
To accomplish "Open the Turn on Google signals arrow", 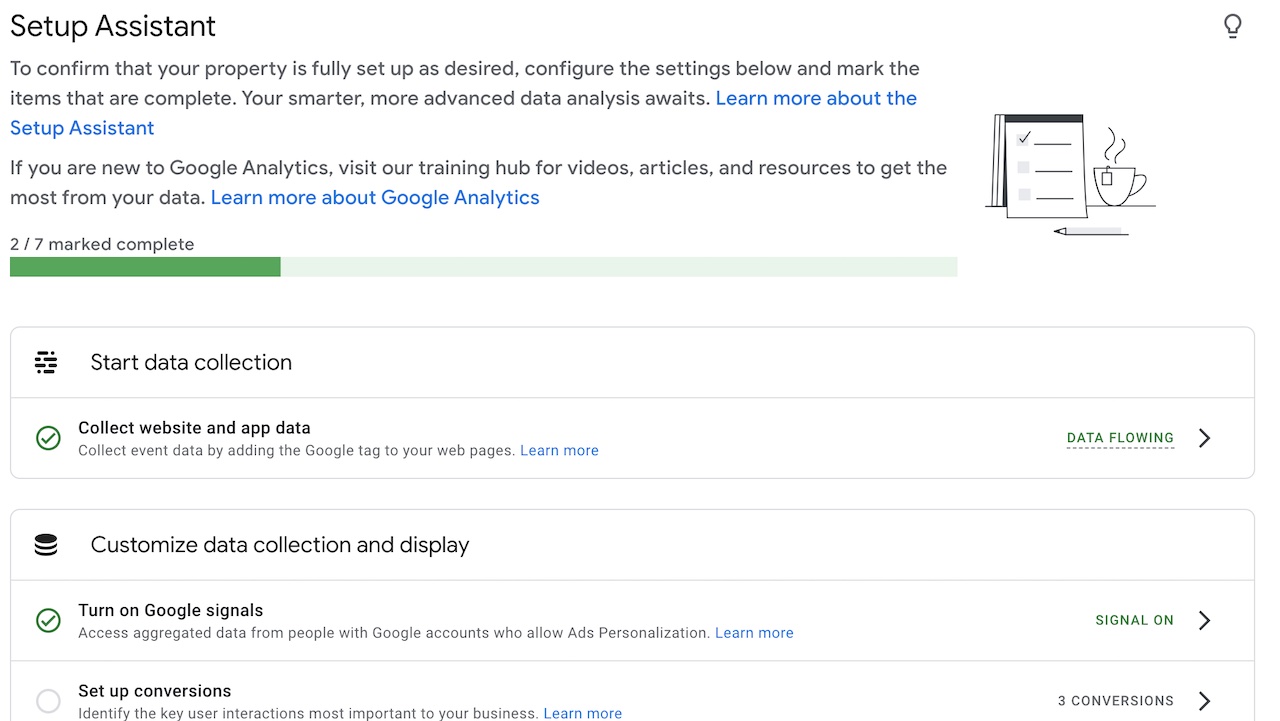I will [1205, 620].
